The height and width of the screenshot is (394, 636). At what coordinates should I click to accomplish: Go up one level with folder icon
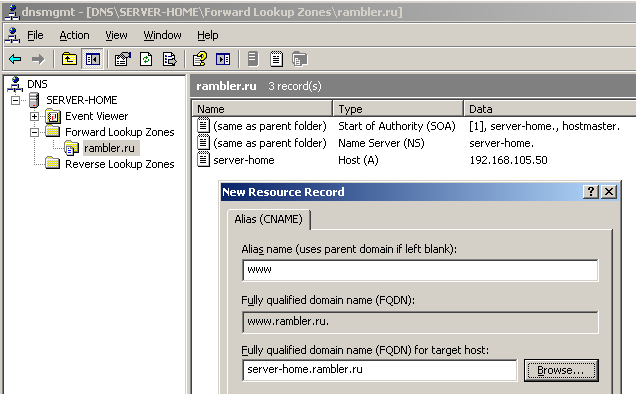coord(69,59)
